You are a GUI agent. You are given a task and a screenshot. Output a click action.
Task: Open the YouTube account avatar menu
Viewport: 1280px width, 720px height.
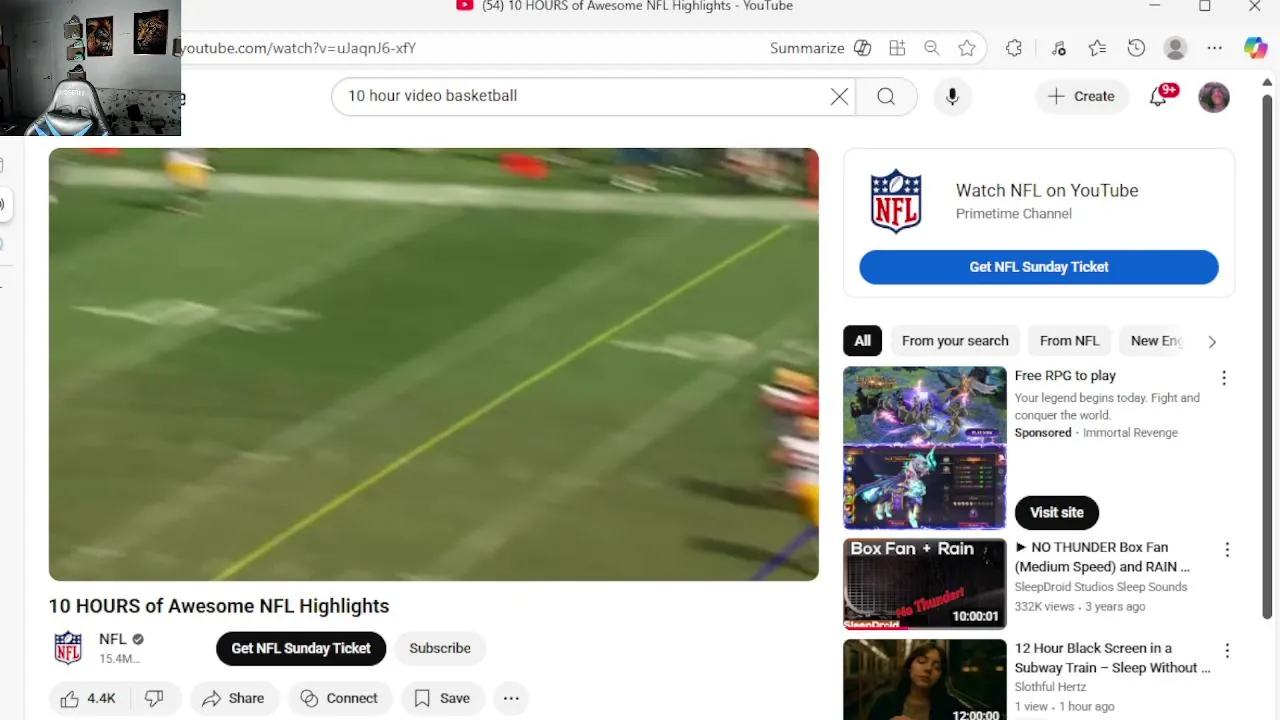(x=1214, y=97)
